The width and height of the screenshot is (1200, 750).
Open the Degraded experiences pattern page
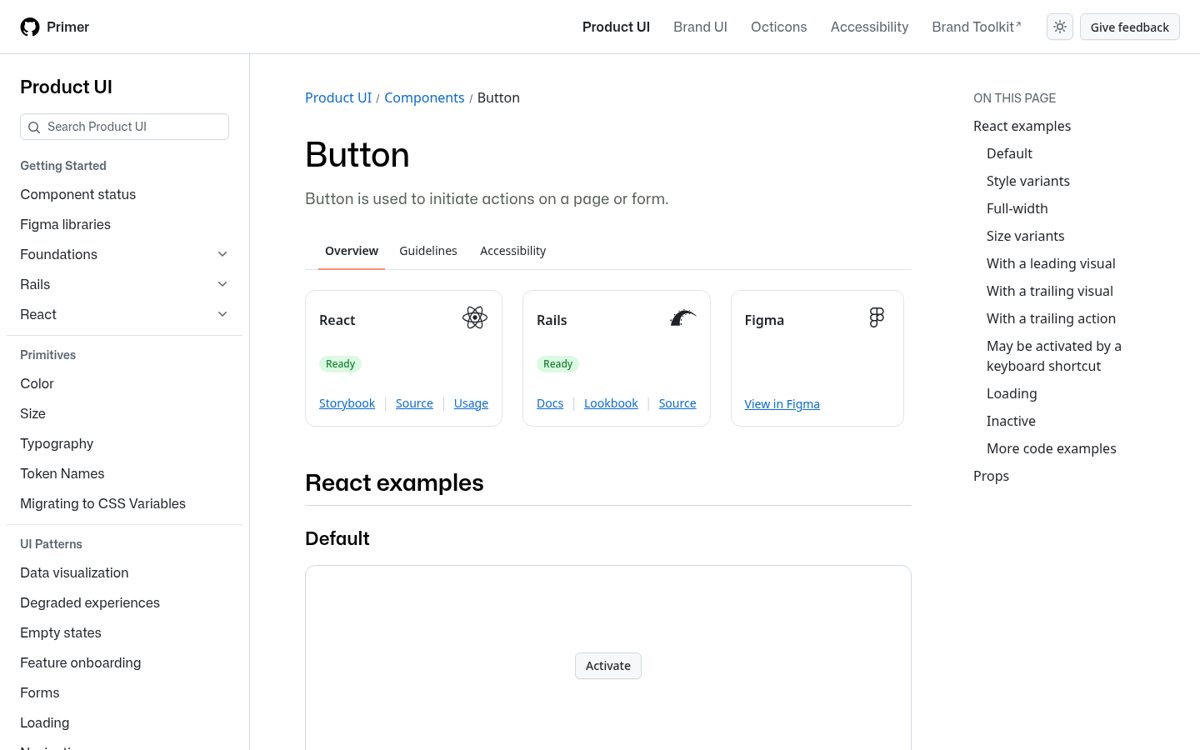(90, 603)
